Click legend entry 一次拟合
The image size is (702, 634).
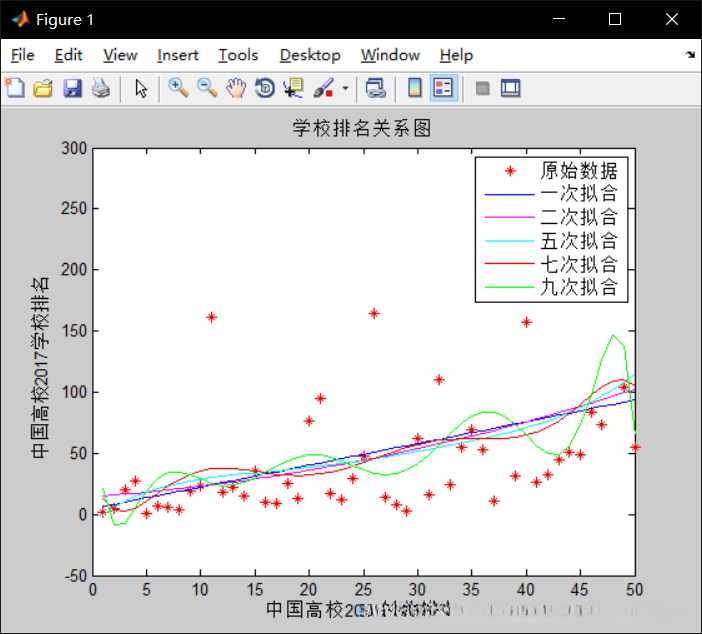point(579,194)
